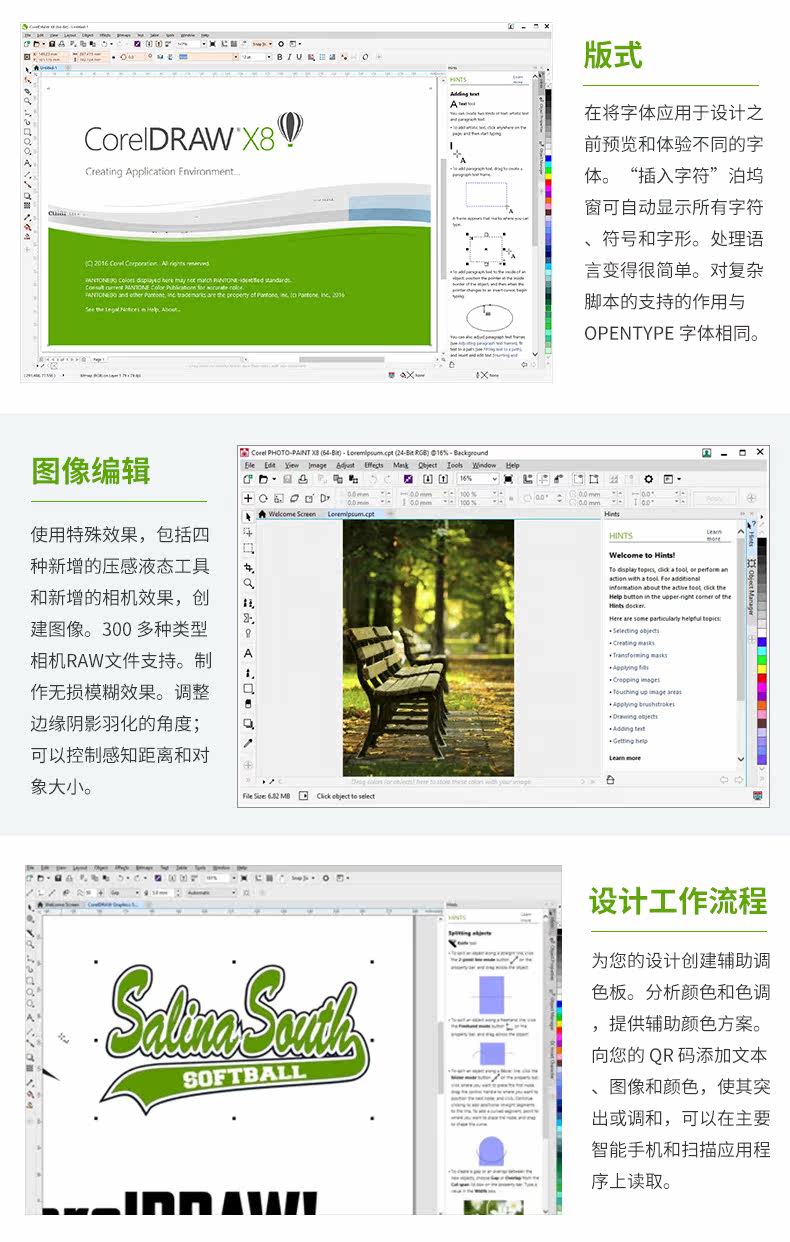
Task: Open Object menu in PHOTO-PAINT window
Action: [428, 465]
